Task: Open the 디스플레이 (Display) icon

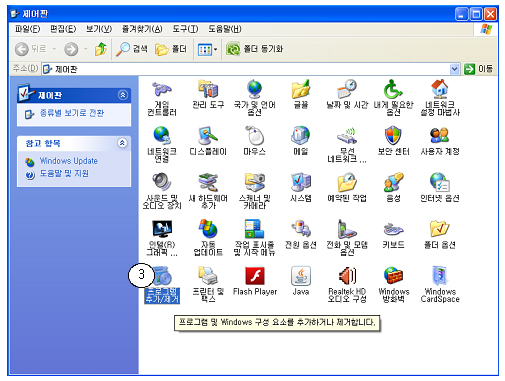Action: 208,136
